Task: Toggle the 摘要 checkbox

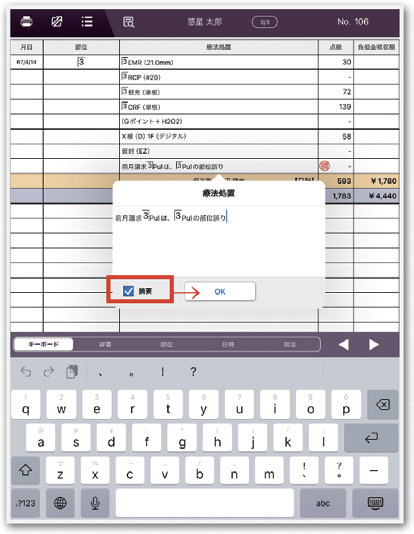Action: coord(128,291)
